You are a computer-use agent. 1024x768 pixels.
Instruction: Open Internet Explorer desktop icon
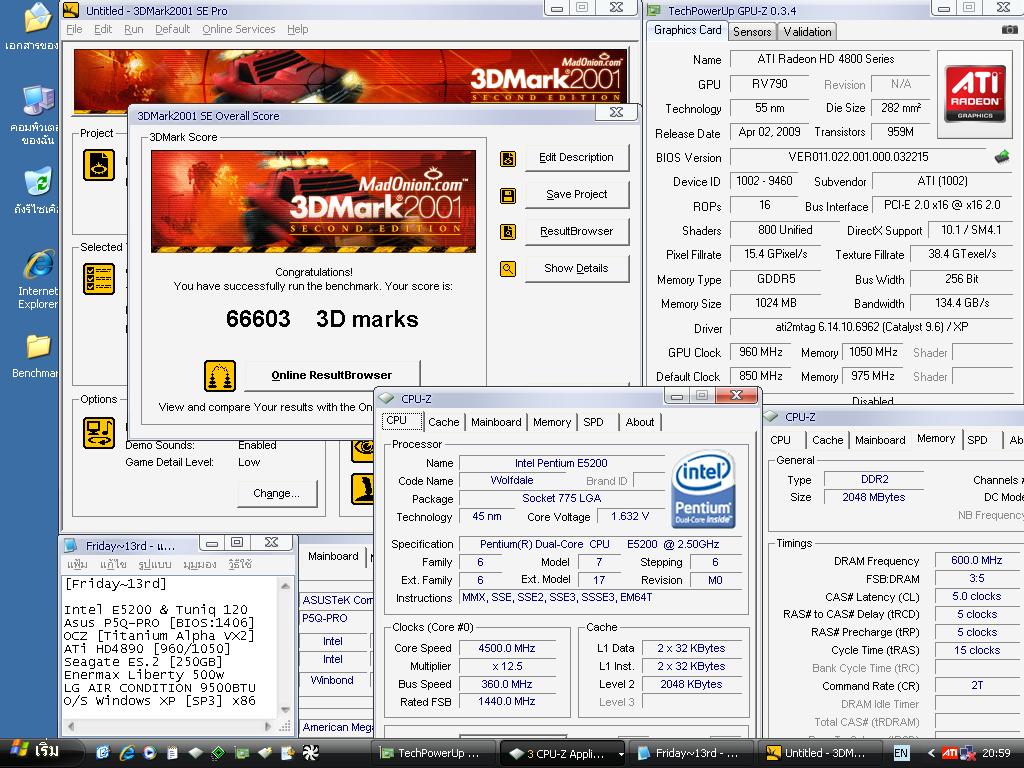(37, 279)
